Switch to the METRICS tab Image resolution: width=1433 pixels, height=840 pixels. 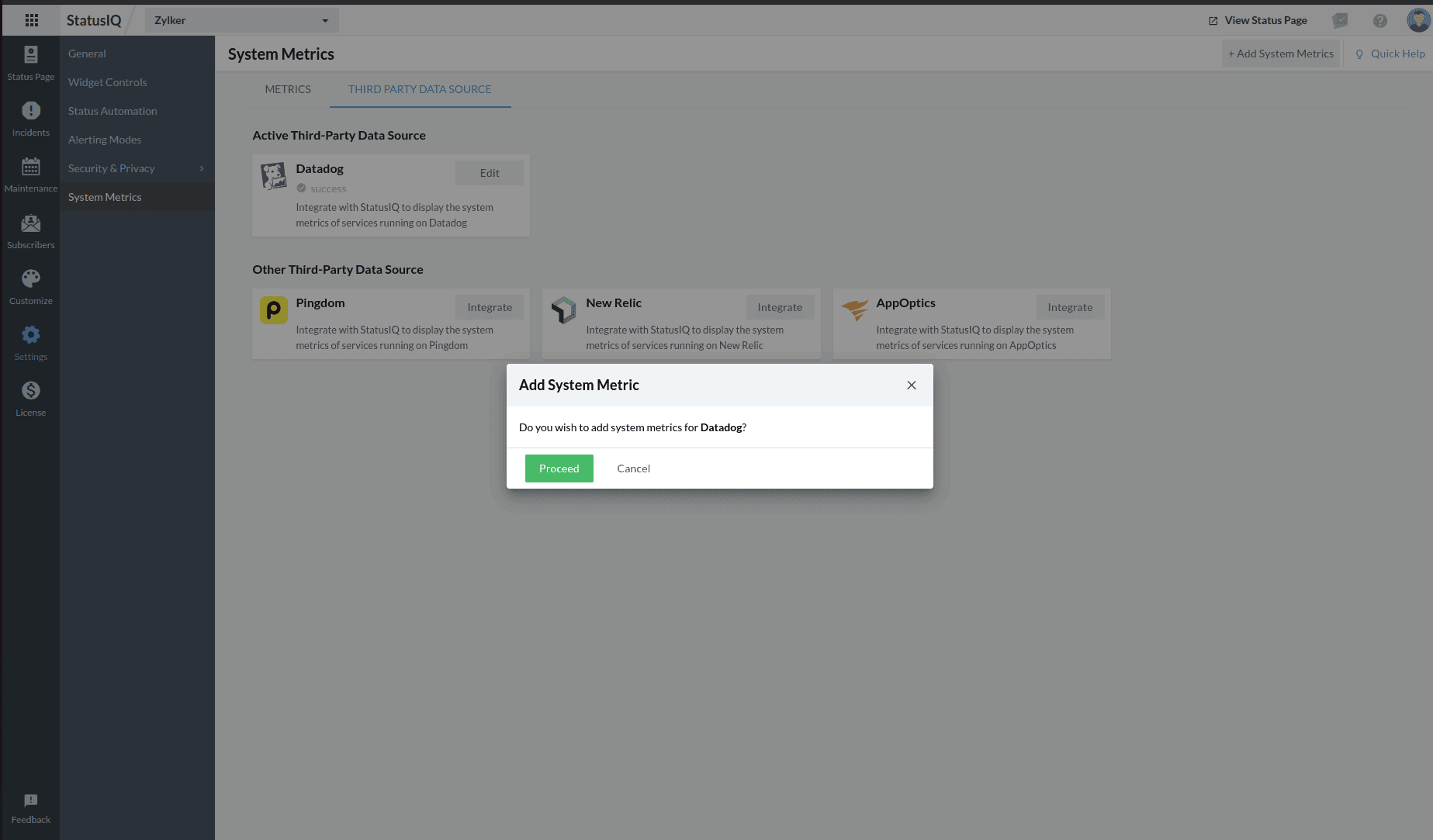[x=288, y=89]
